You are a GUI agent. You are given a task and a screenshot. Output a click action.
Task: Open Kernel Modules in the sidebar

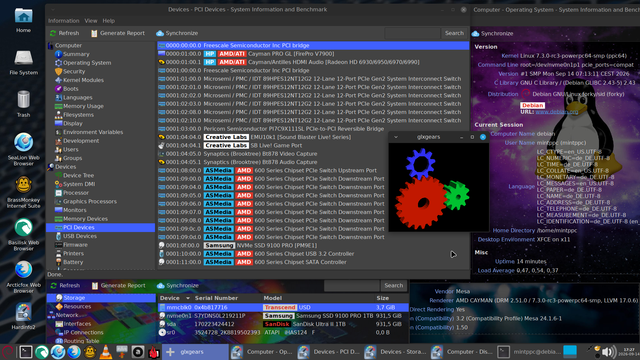(83, 80)
